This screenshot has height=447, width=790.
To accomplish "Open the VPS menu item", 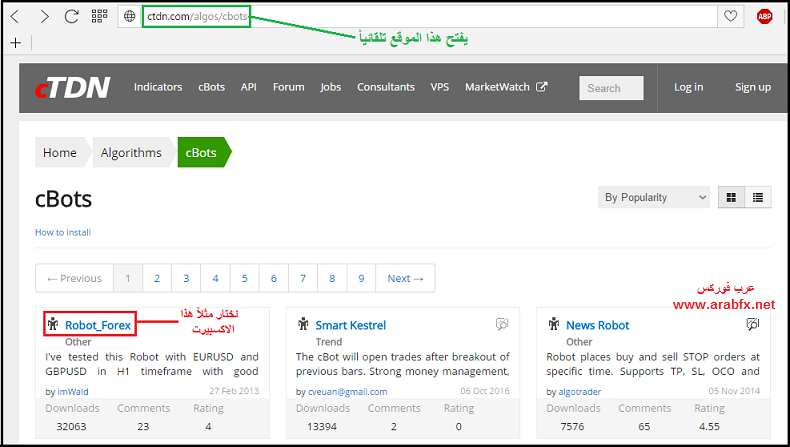I will click(x=439, y=87).
